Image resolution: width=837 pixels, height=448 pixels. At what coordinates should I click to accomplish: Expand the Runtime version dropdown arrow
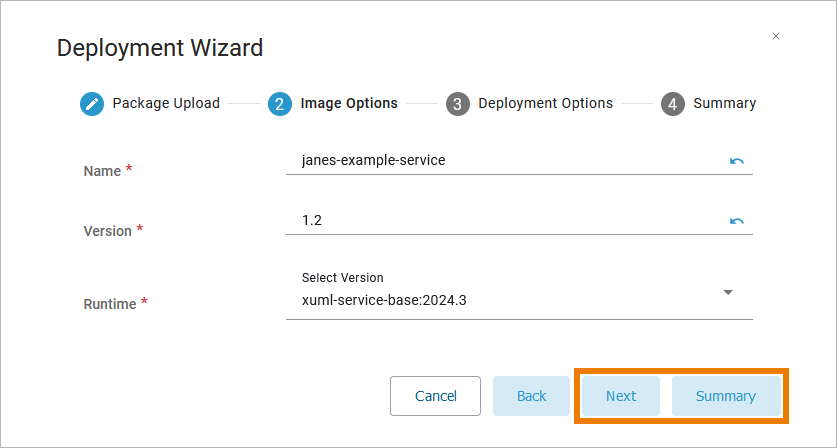coord(728,292)
